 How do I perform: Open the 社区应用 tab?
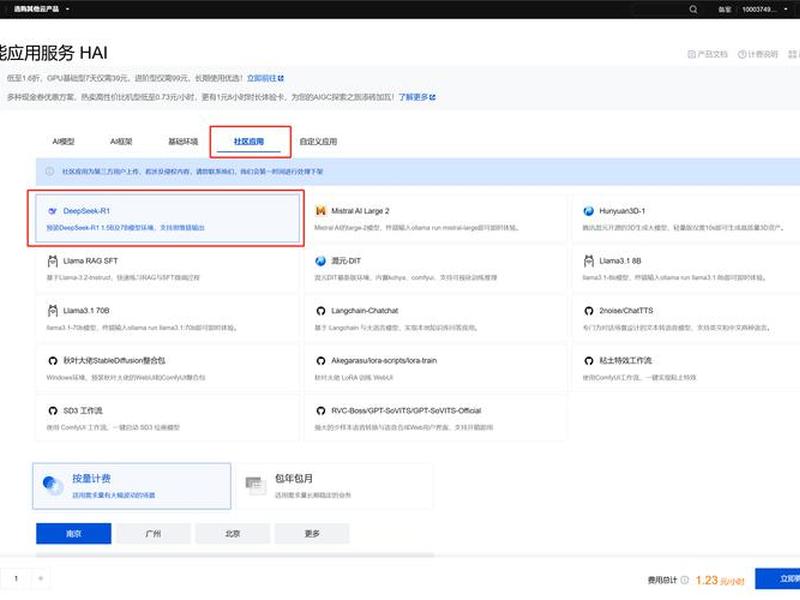(249, 141)
